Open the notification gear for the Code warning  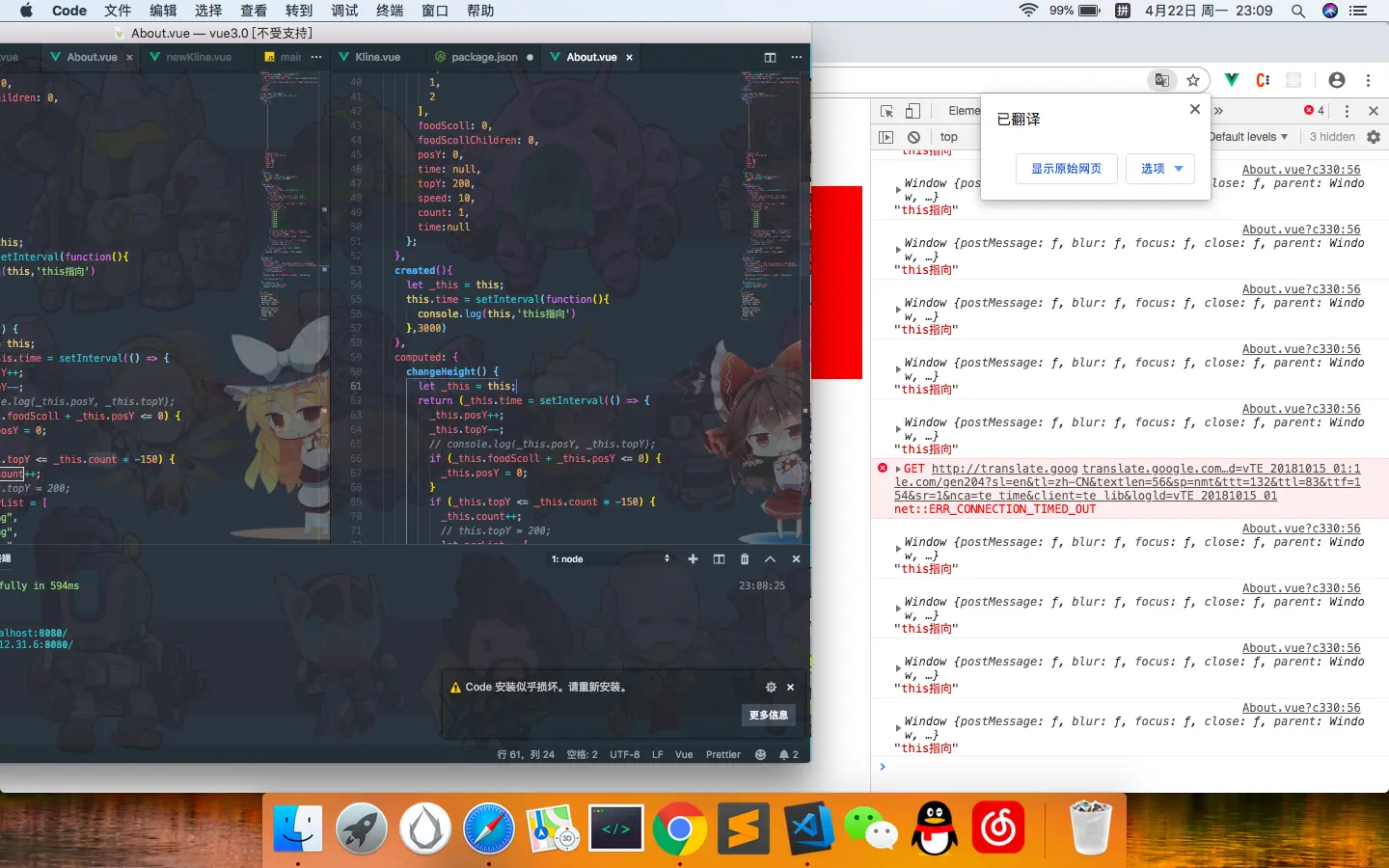pos(771,688)
